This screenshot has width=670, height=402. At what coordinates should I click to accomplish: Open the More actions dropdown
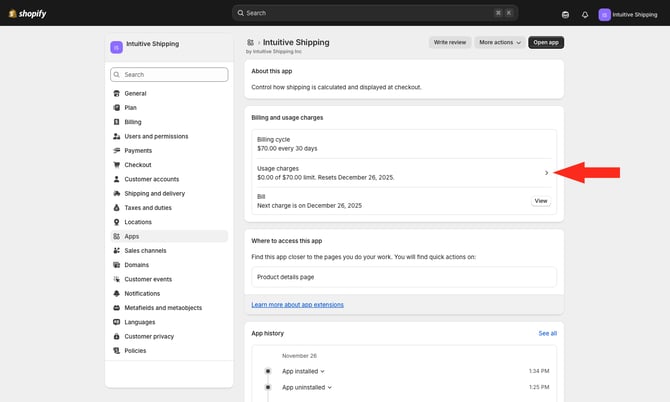(x=500, y=42)
